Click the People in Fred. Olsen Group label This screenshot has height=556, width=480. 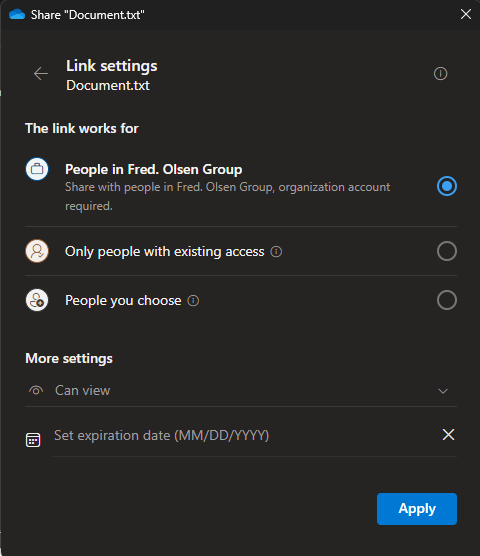click(x=154, y=169)
